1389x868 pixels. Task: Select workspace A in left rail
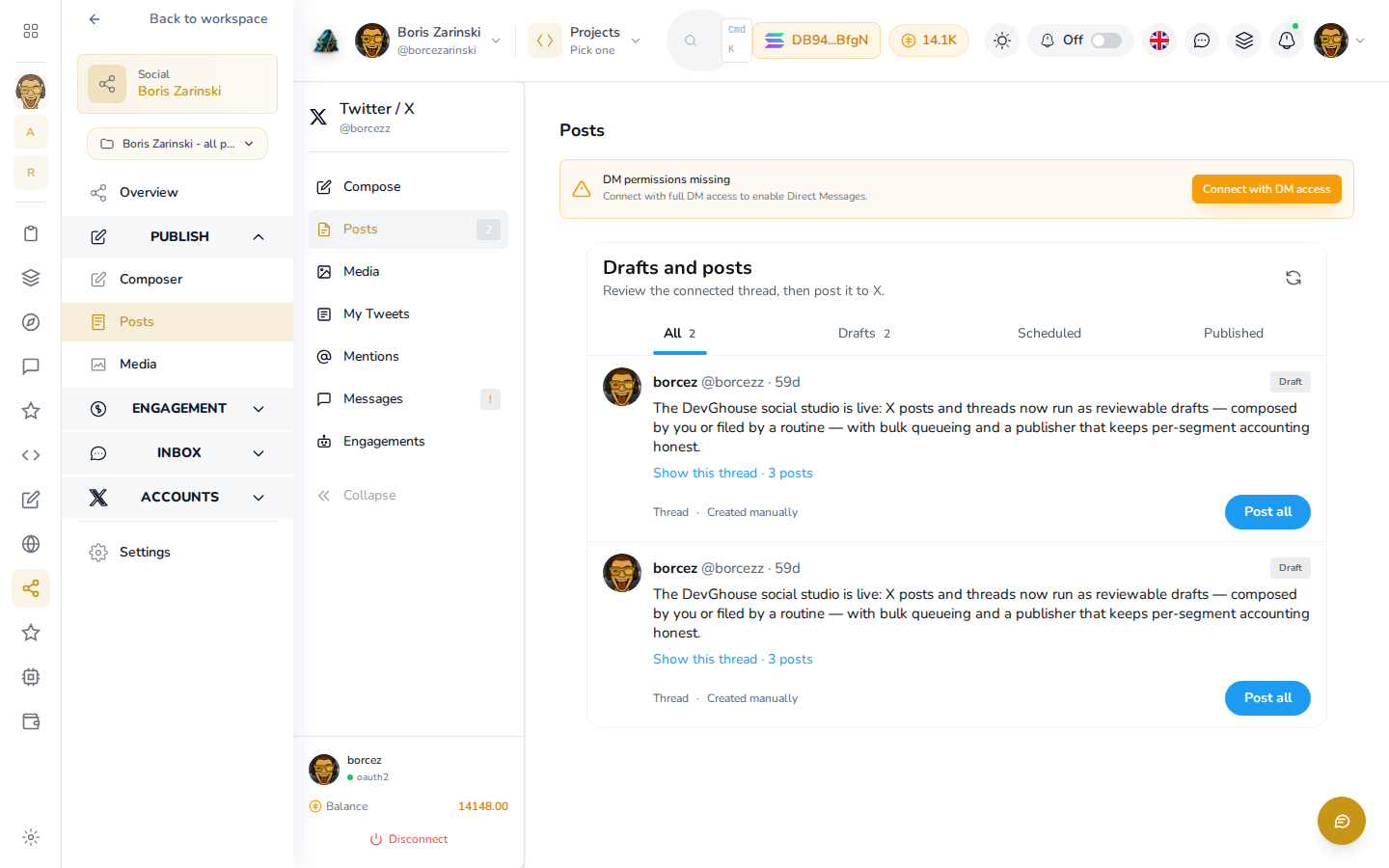pyautogui.click(x=31, y=132)
